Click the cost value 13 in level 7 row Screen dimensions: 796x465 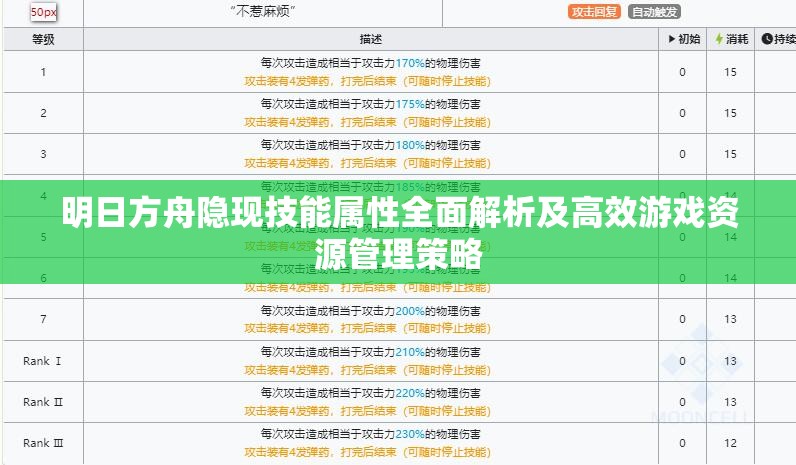(730, 319)
